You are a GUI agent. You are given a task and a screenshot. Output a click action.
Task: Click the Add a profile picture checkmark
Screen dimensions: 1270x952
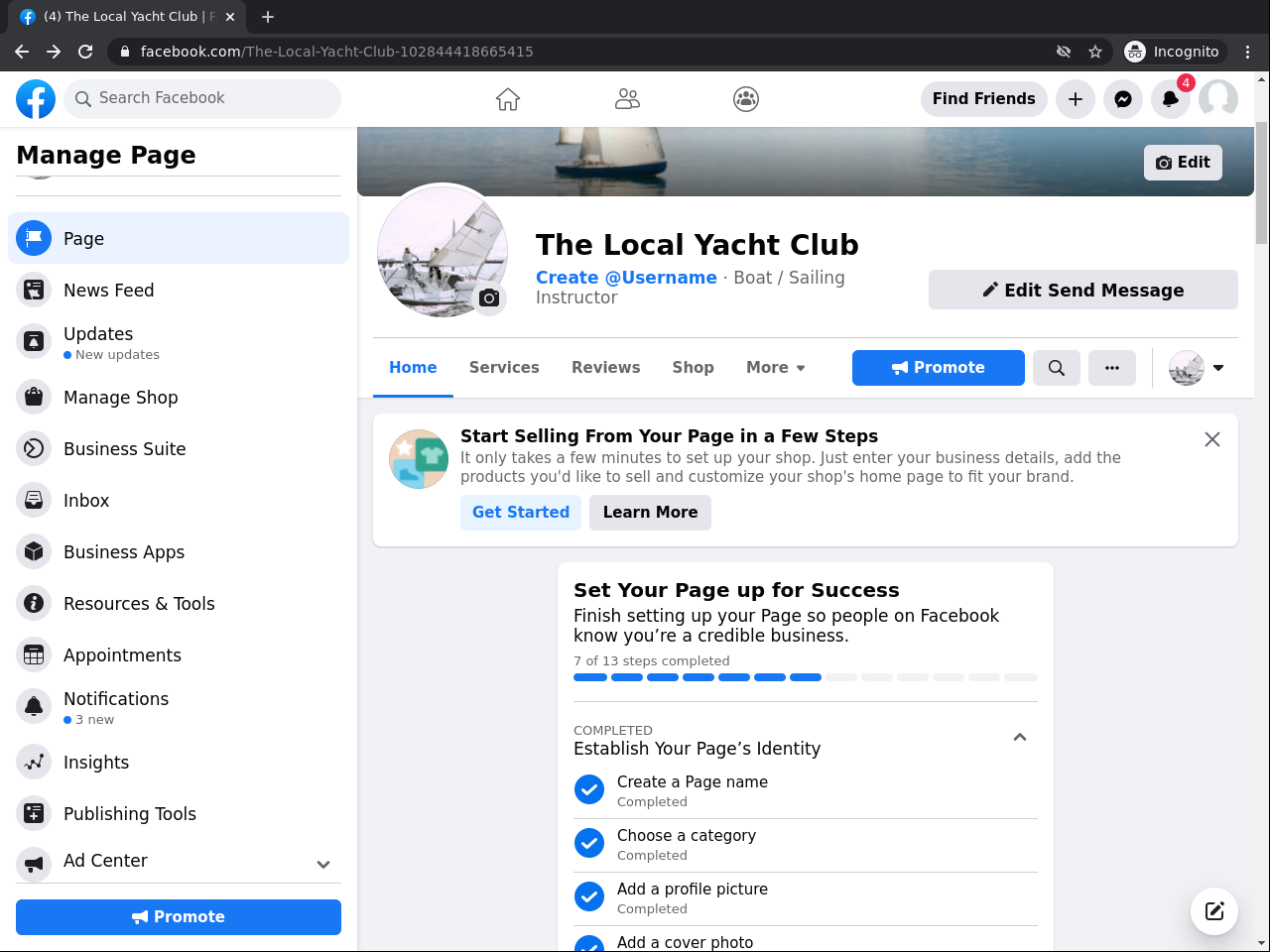tap(589, 896)
